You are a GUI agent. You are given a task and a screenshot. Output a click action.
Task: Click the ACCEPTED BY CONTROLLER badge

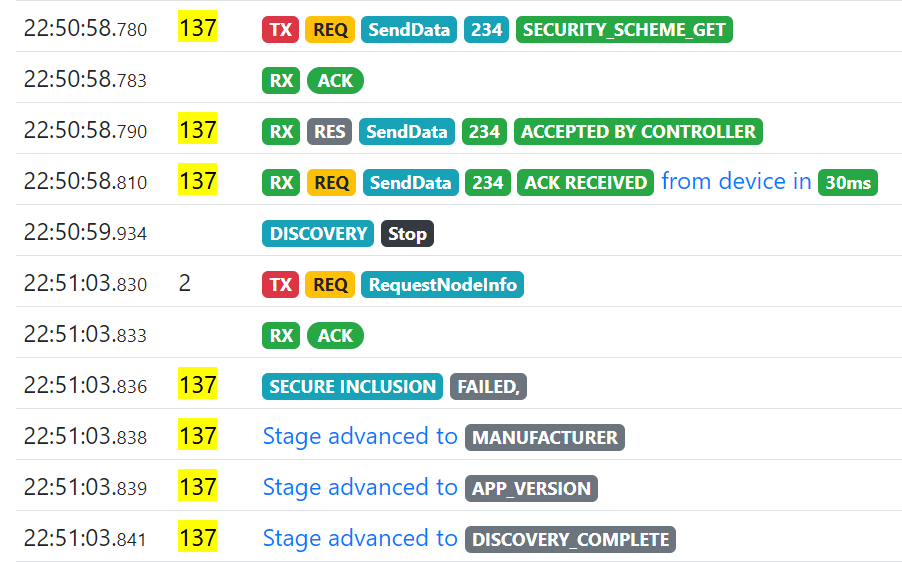point(638,132)
